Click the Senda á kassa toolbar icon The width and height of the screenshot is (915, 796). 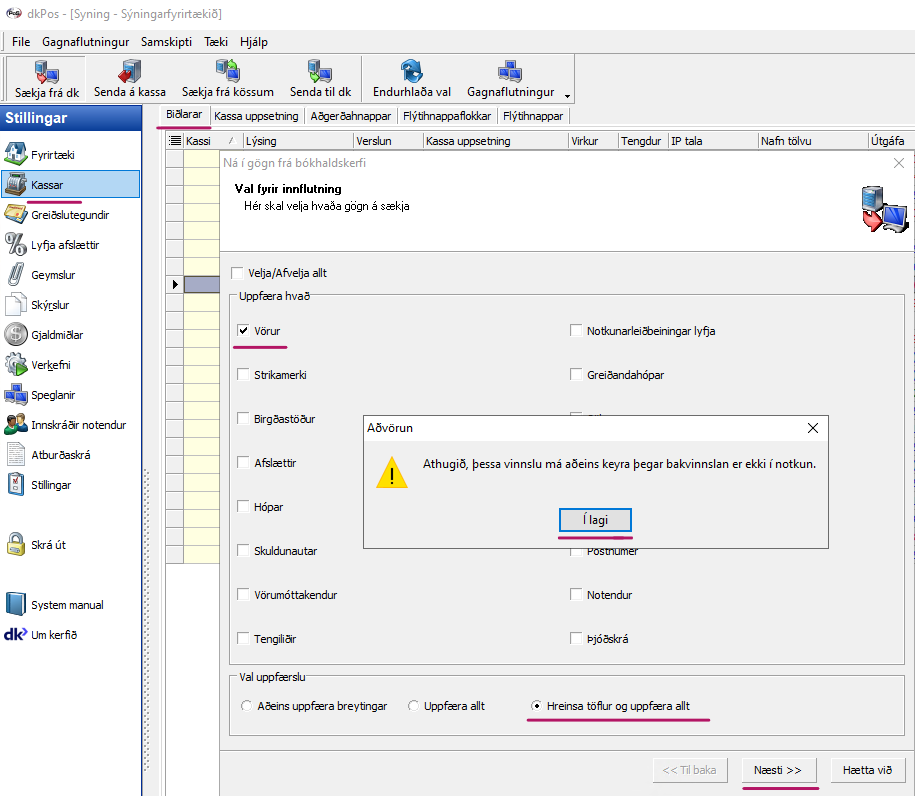tap(130, 71)
